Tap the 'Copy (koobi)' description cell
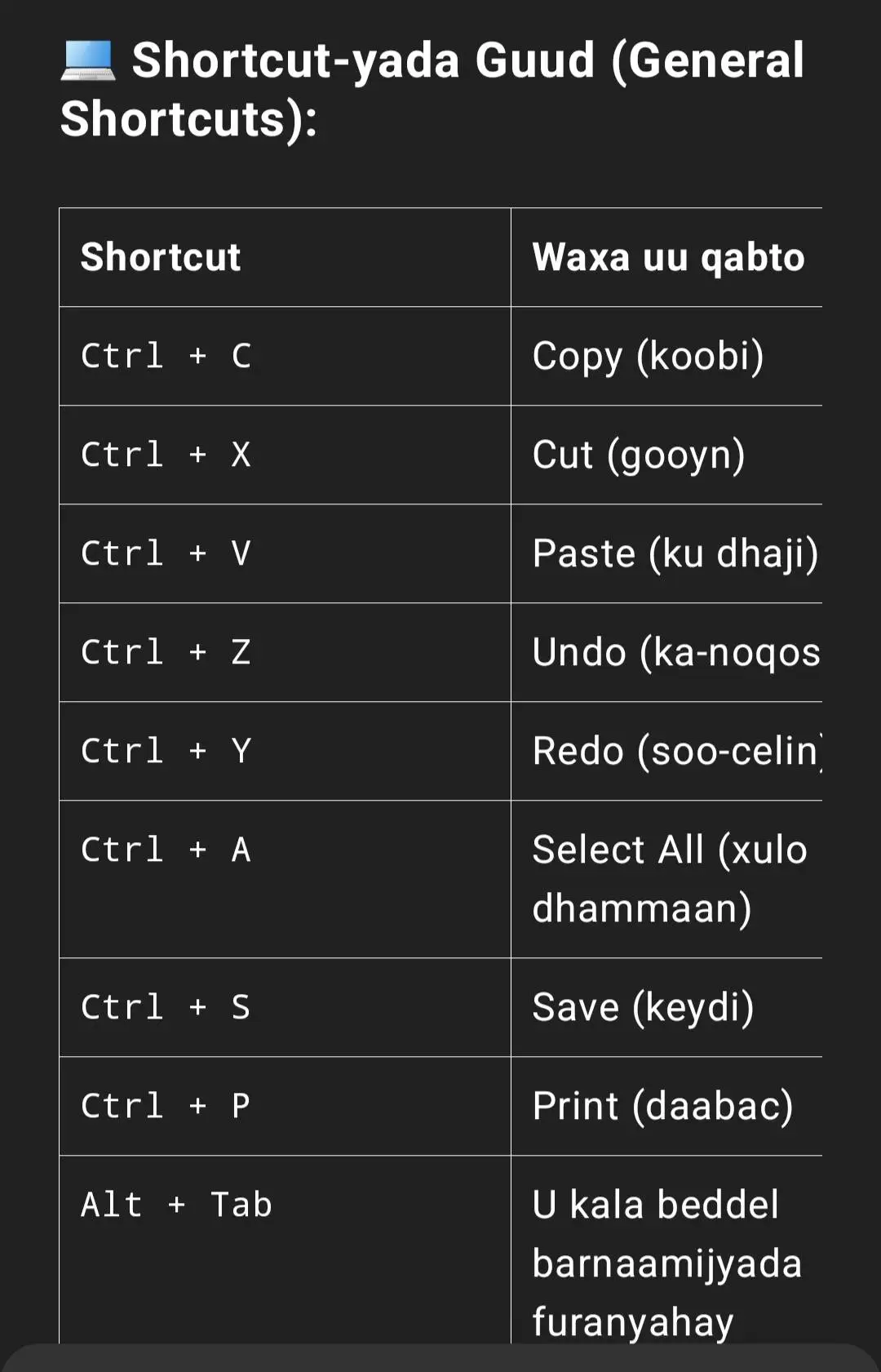 click(x=666, y=356)
